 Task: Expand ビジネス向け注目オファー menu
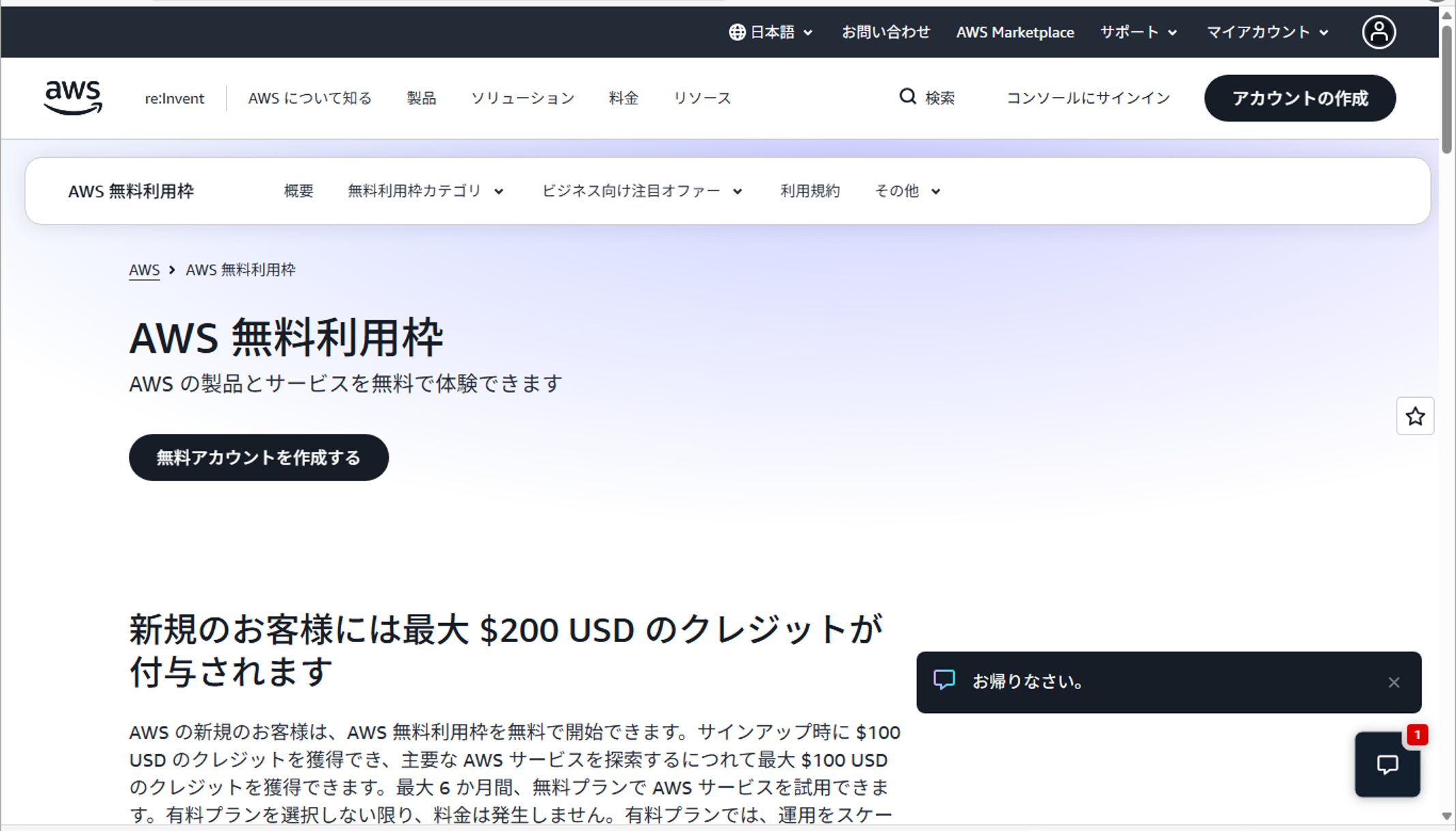click(642, 191)
